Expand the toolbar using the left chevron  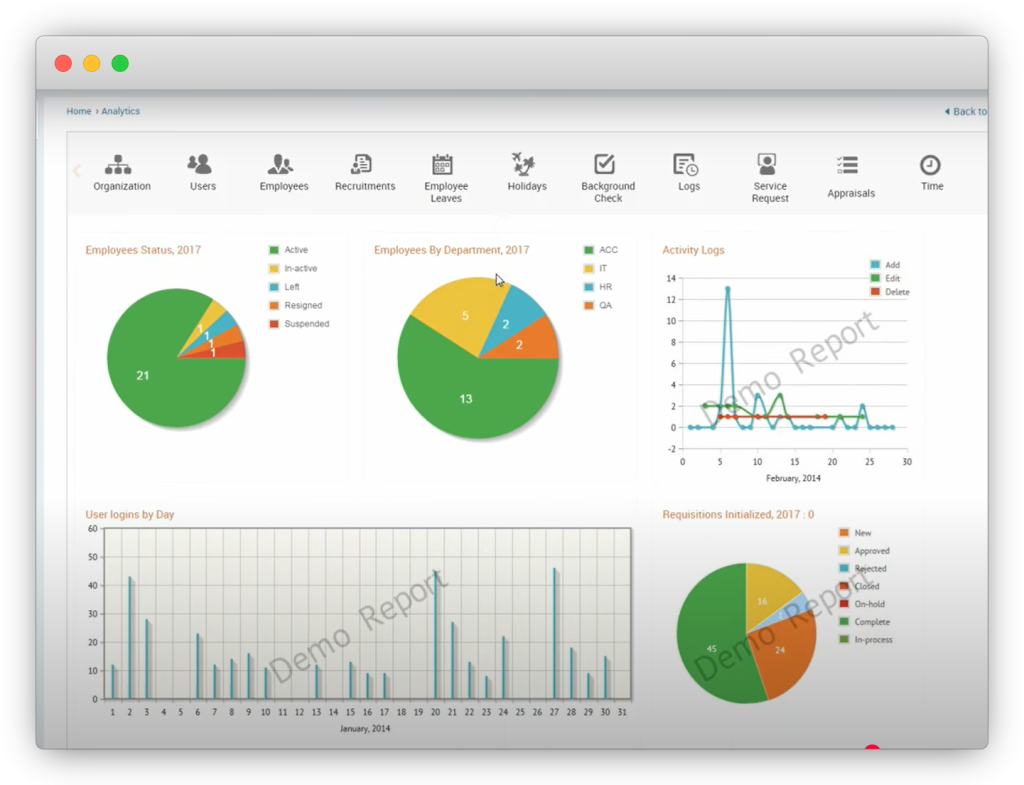coord(76,170)
